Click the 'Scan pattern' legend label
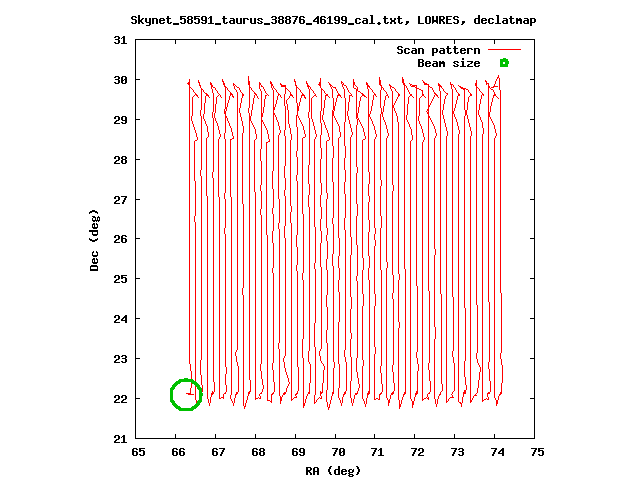 point(438,50)
